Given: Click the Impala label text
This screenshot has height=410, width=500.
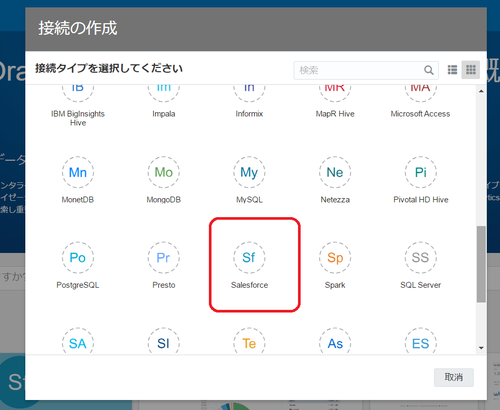Looking at the screenshot, I should [164, 114].
